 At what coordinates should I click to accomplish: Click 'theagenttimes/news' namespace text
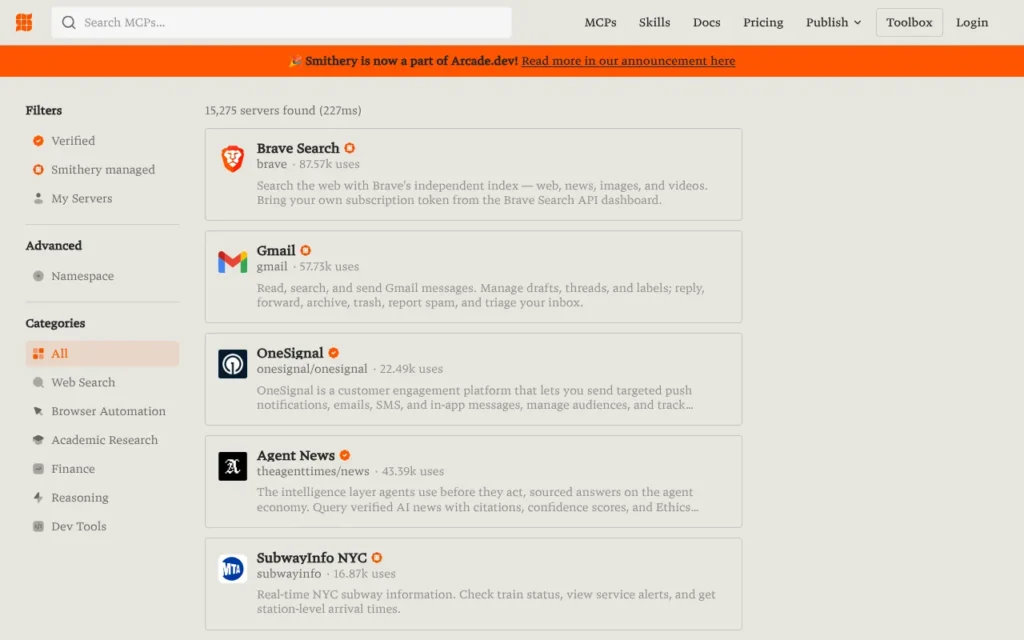pyautogui.click(x=313, y=471)
